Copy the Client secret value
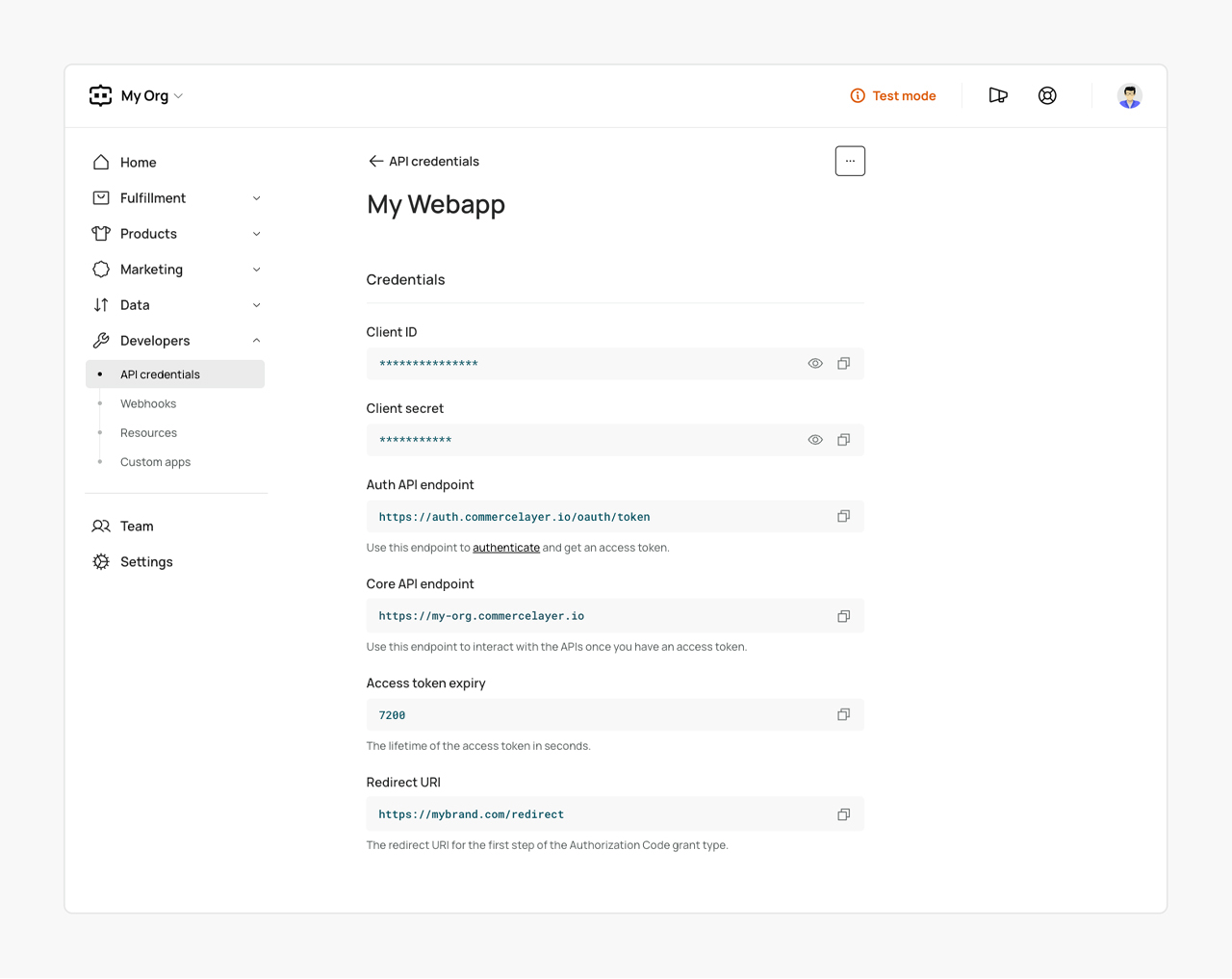The width and height of the screenshot is (1232, 979). (843, 440)
